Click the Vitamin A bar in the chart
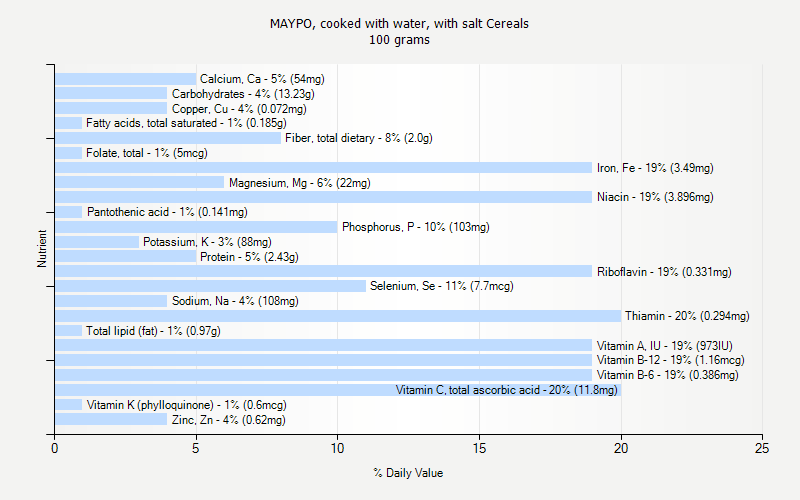Screen dimensions: 800x500 [x=323, y=345]
